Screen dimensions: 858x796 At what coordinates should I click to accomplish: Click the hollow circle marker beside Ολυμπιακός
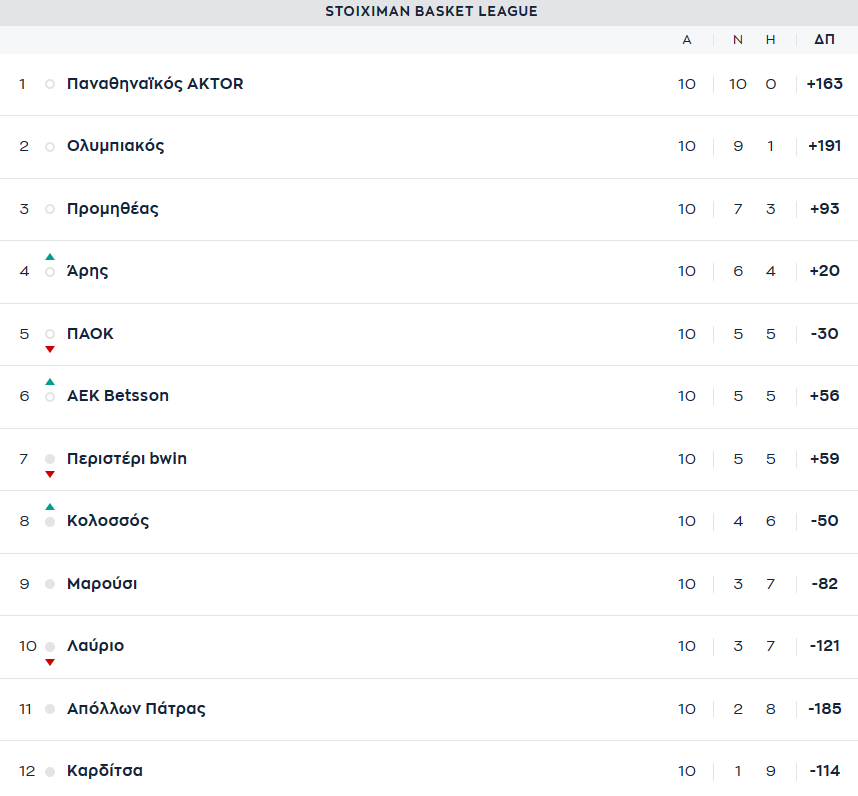[x=50, y=147]
